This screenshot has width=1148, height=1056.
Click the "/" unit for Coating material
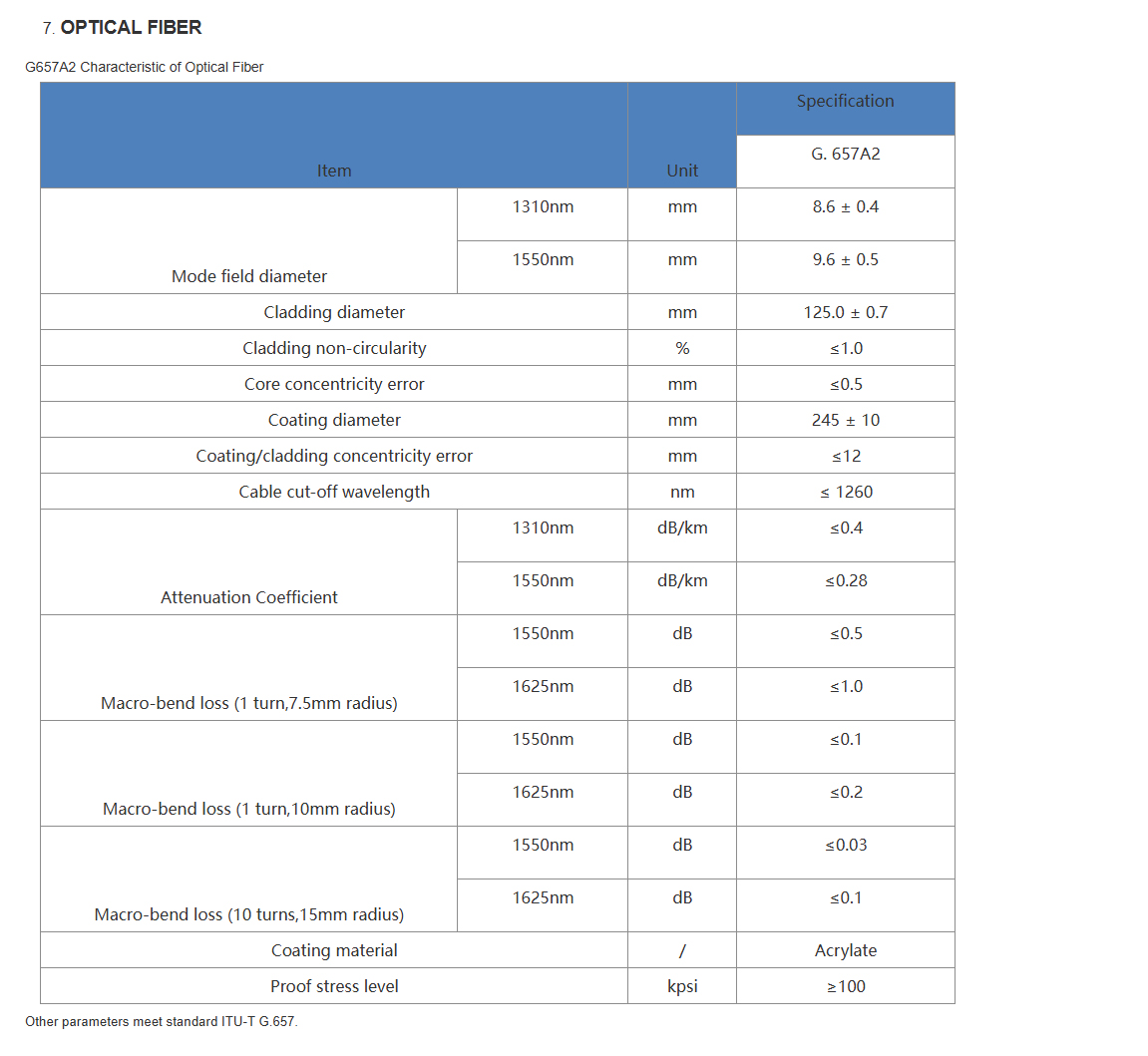[681, 950]
